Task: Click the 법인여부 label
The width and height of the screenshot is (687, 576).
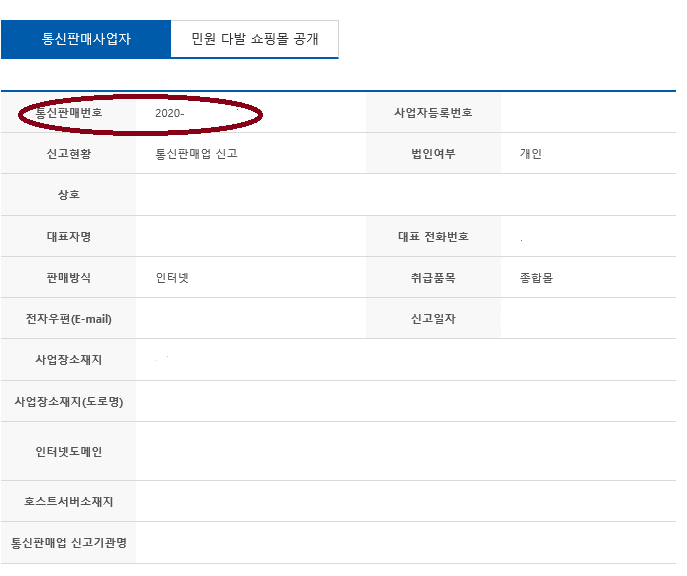Action: click(433, 154)
